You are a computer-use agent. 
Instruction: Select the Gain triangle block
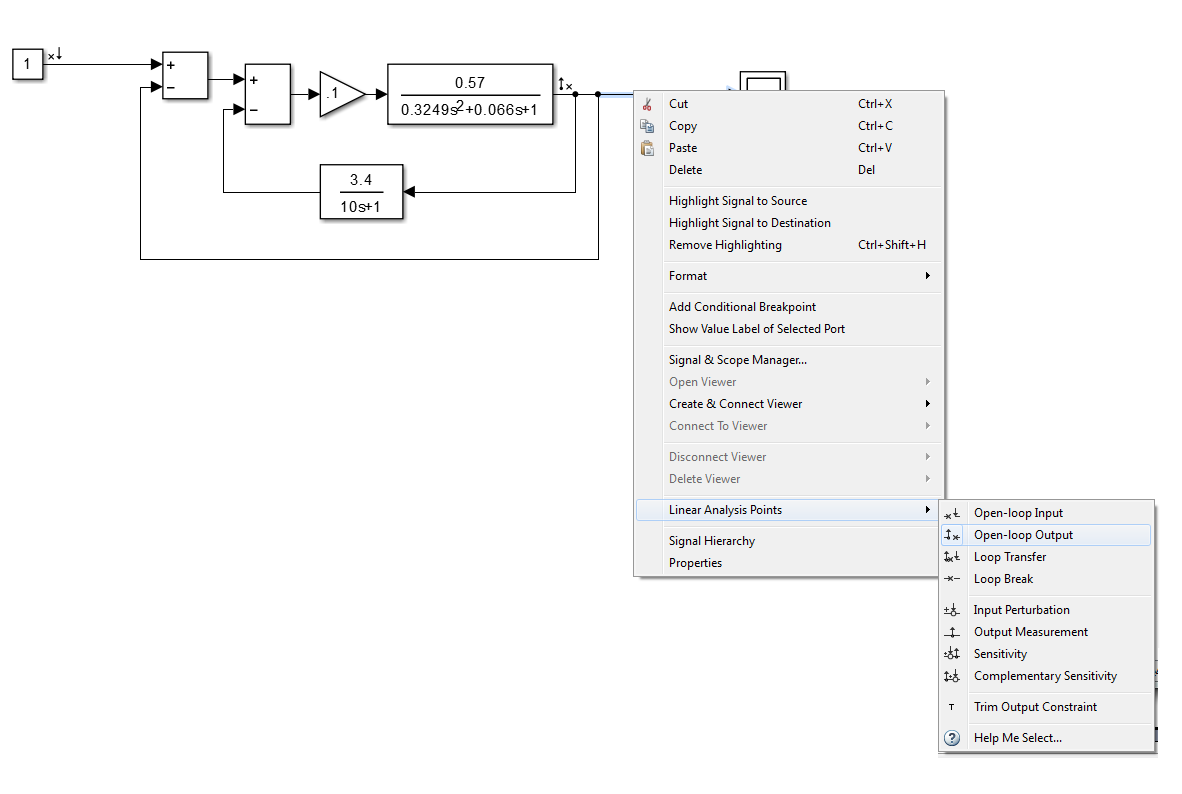coord(341,94)
